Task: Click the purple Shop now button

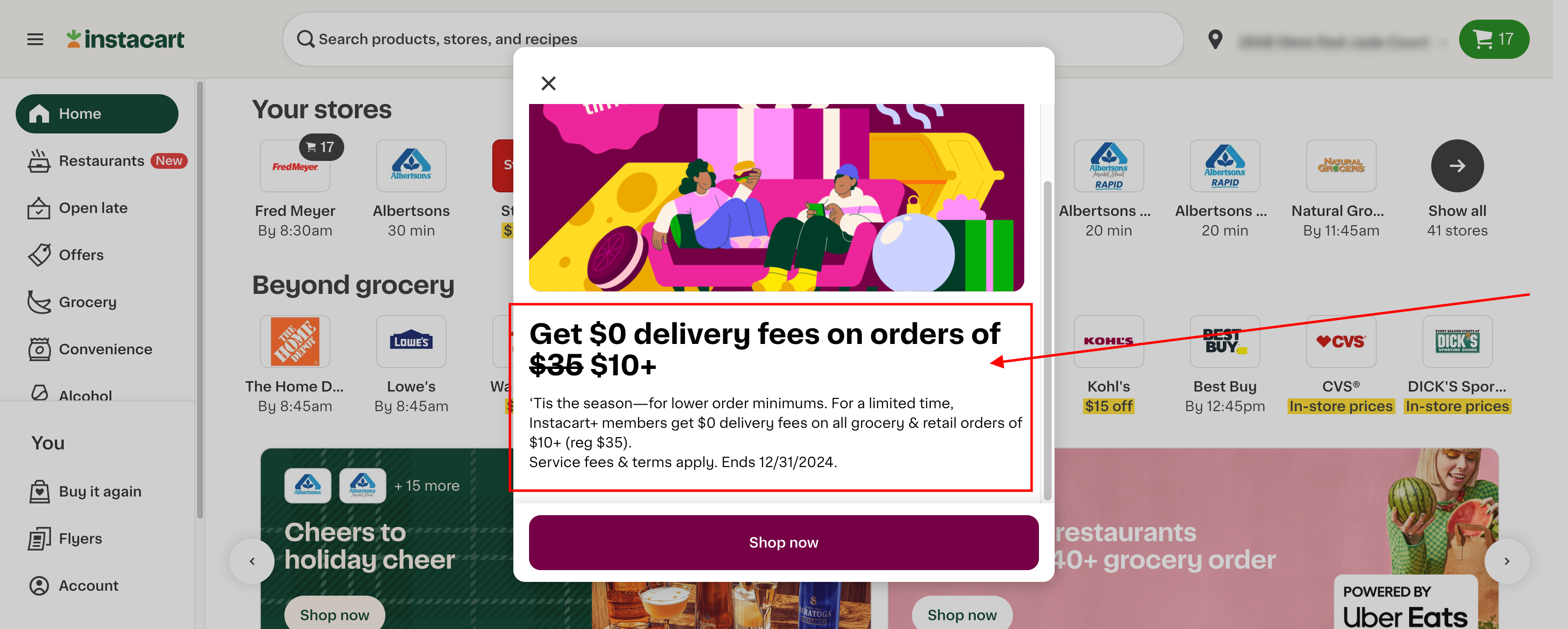Action: click(x=784, y=543)
